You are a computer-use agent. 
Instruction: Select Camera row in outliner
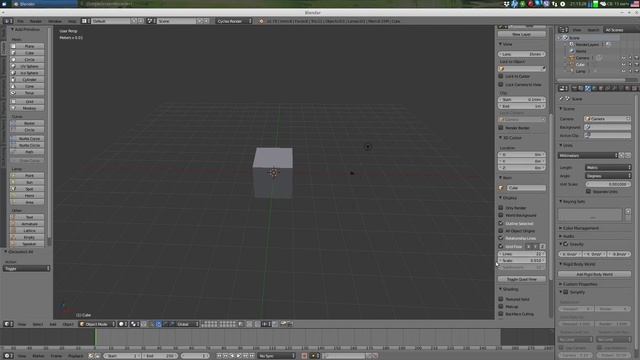(582, 58)
